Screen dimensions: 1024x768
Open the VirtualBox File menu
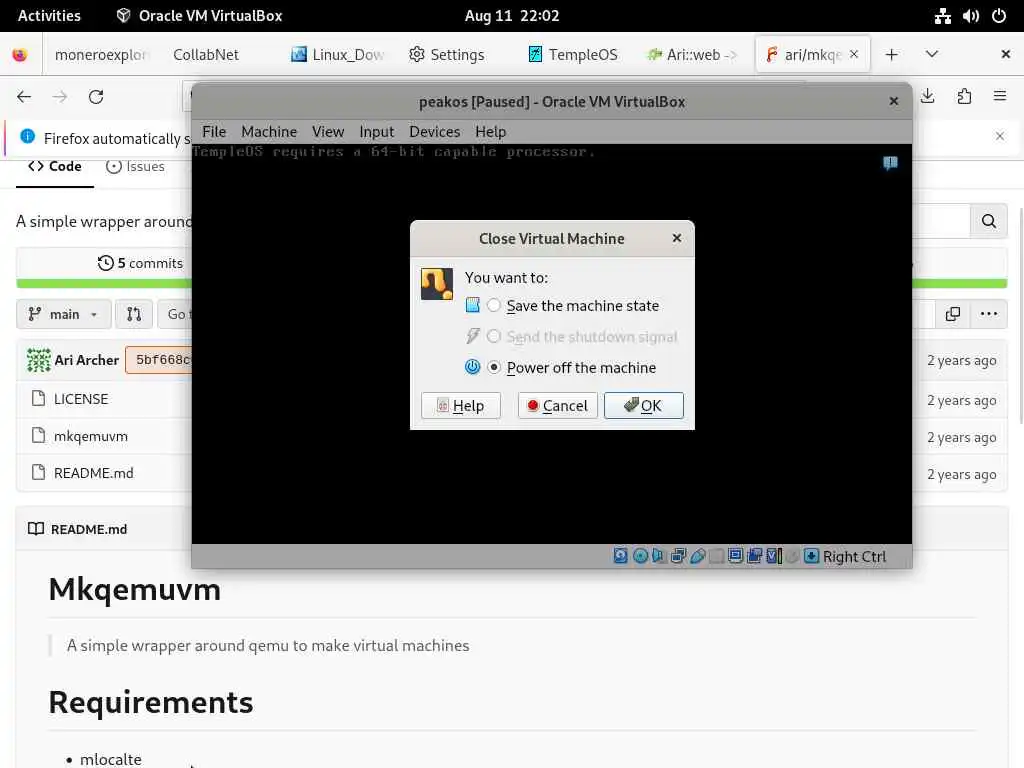214,131
